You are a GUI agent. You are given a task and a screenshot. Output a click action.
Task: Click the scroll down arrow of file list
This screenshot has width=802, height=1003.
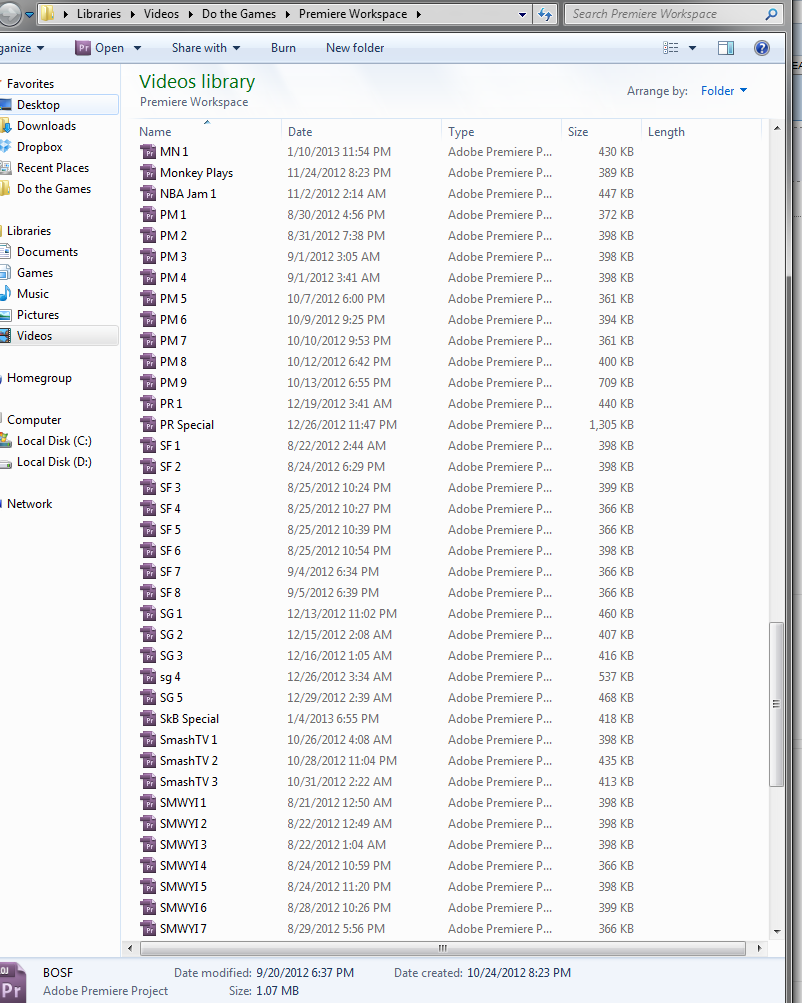[776, 931]
